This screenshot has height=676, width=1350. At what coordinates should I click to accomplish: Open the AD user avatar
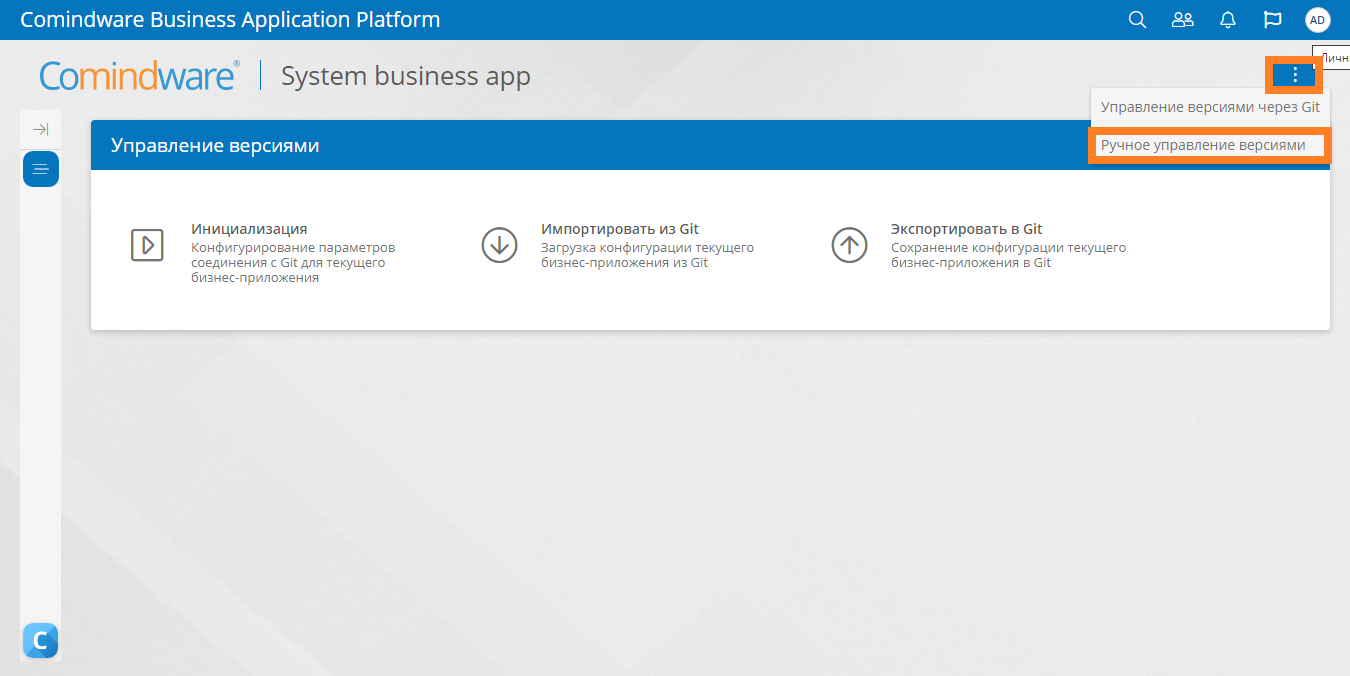click(x=1318, y=20)
